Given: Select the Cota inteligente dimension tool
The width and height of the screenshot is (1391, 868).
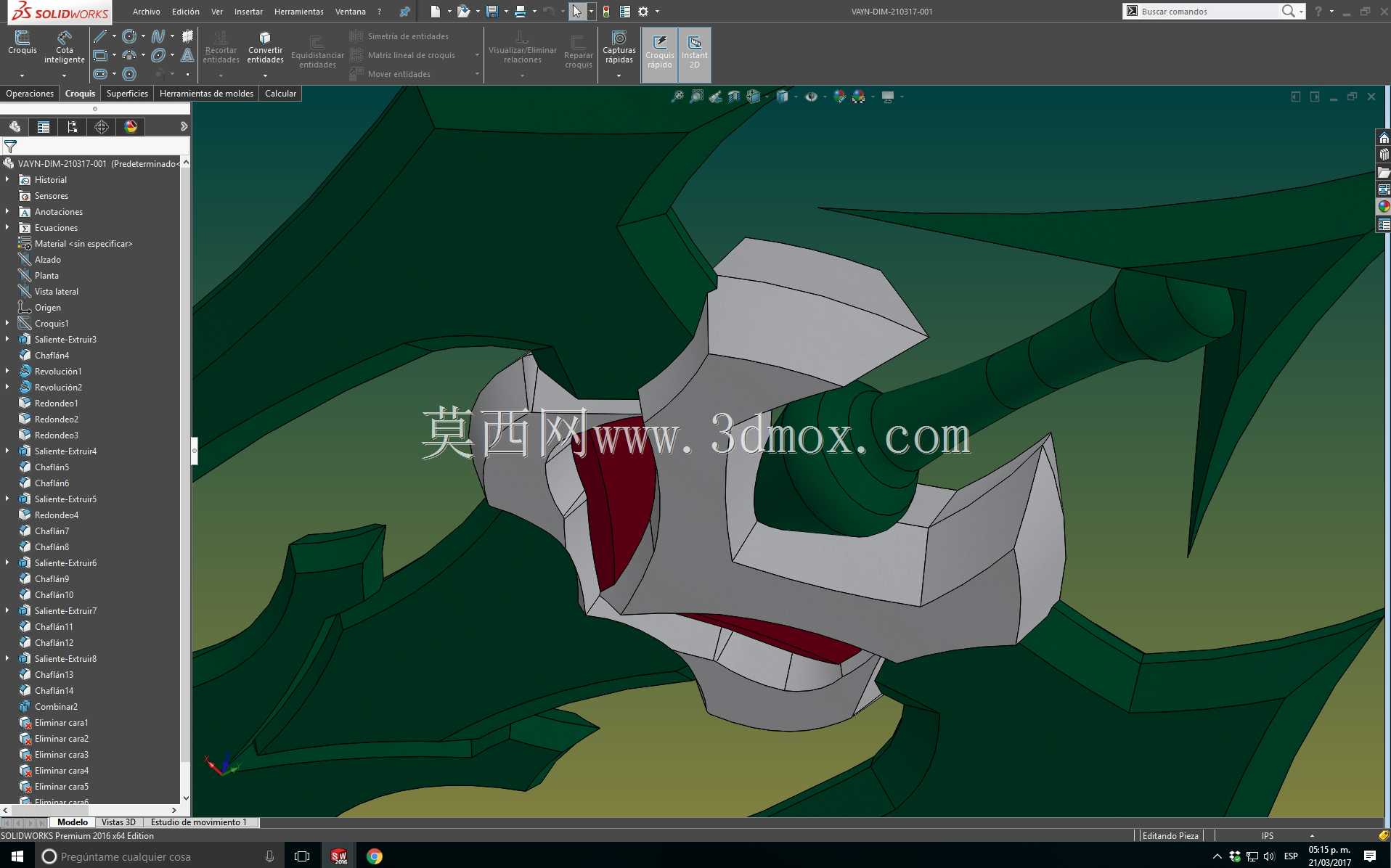Looking at the screenshot, I should point(65,47).
